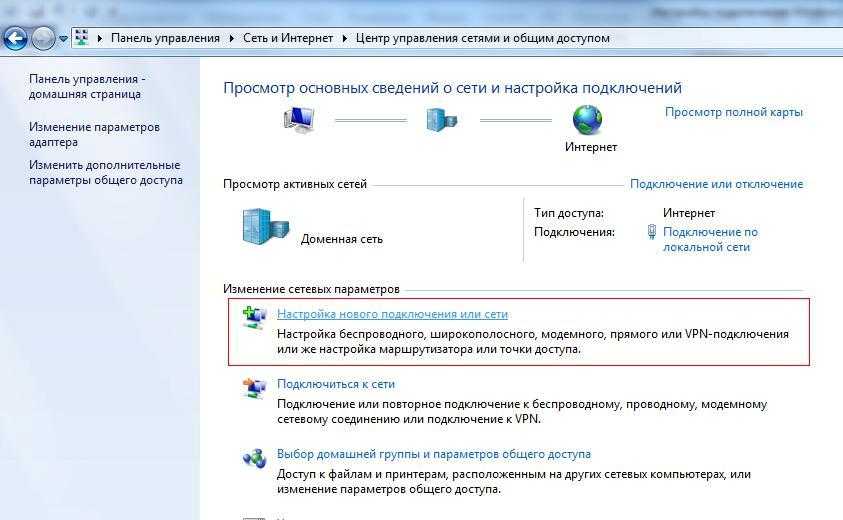843x520 pixels.
Task: Click the Control Panel icon in address bar
Action: click(82, 38)
